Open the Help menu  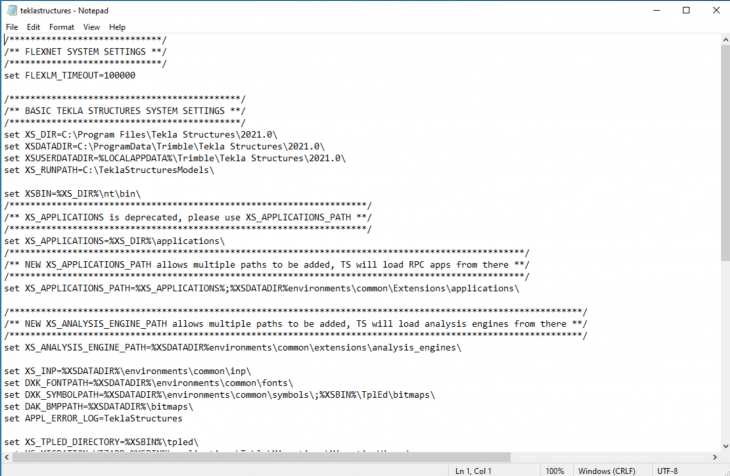pos(117,27)
